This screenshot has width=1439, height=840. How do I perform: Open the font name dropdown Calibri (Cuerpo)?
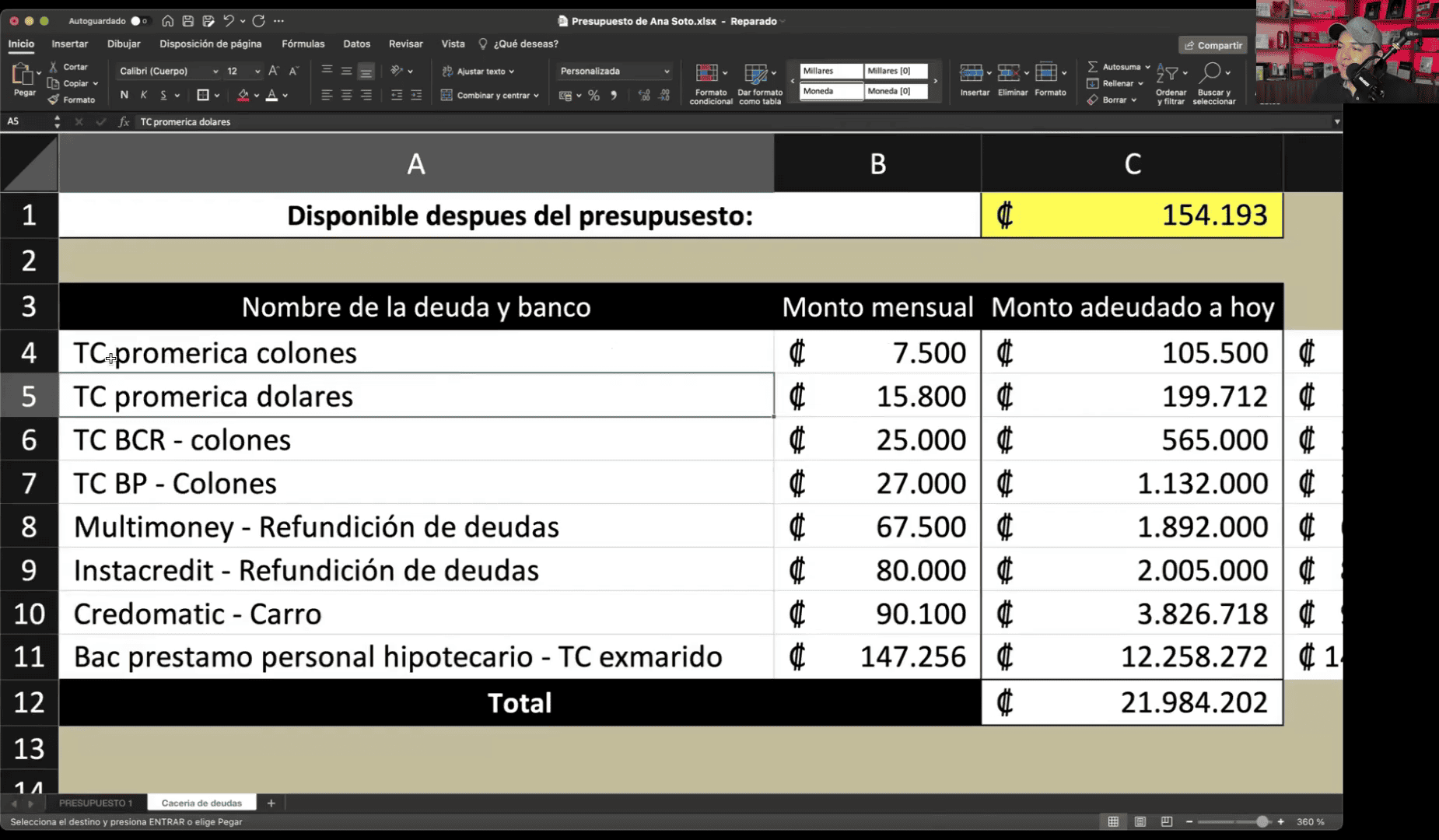tap(169, 71)
